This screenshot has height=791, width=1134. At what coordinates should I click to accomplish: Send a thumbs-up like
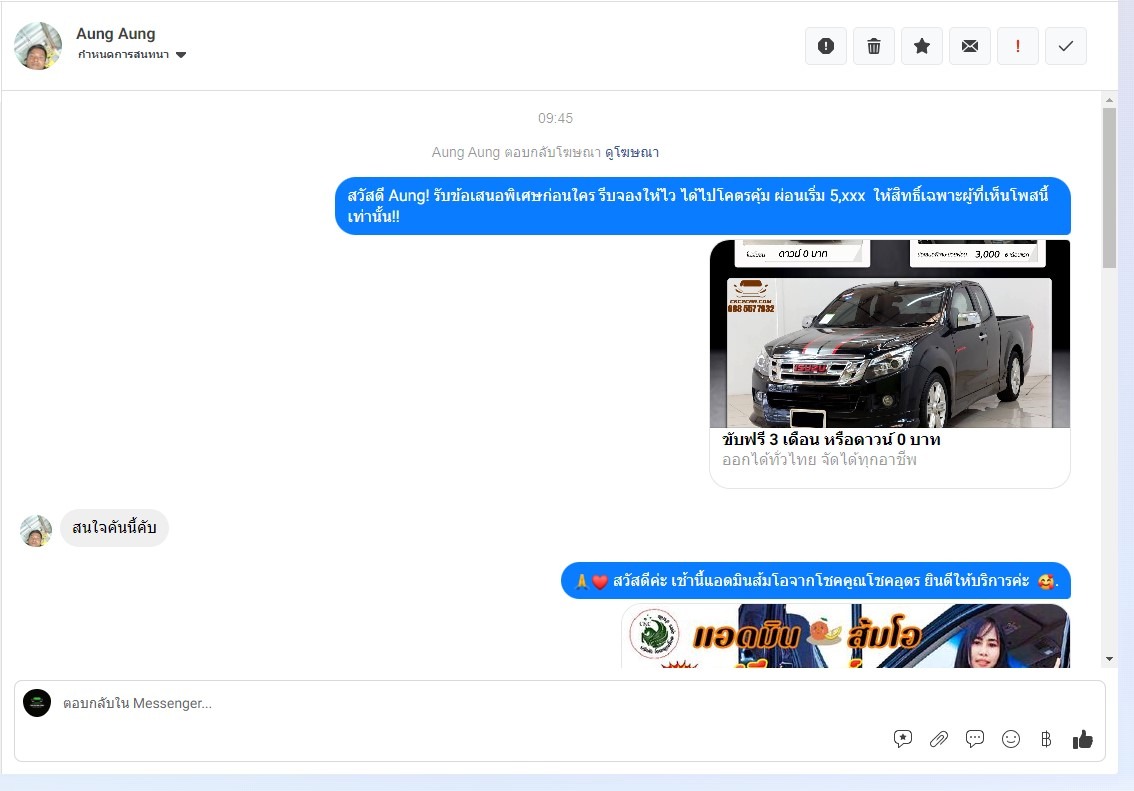click(x=1083, y=739)
